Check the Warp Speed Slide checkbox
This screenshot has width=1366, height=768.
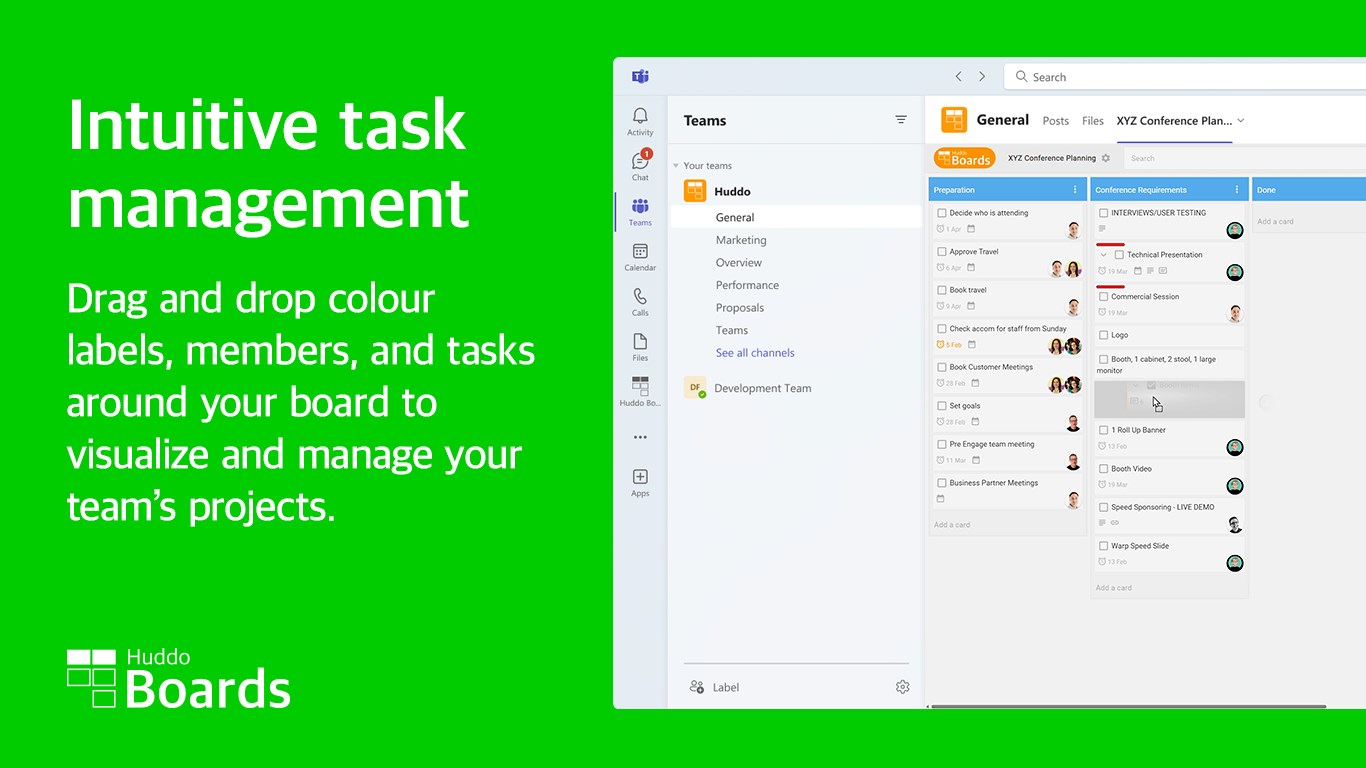(1103, 546)
